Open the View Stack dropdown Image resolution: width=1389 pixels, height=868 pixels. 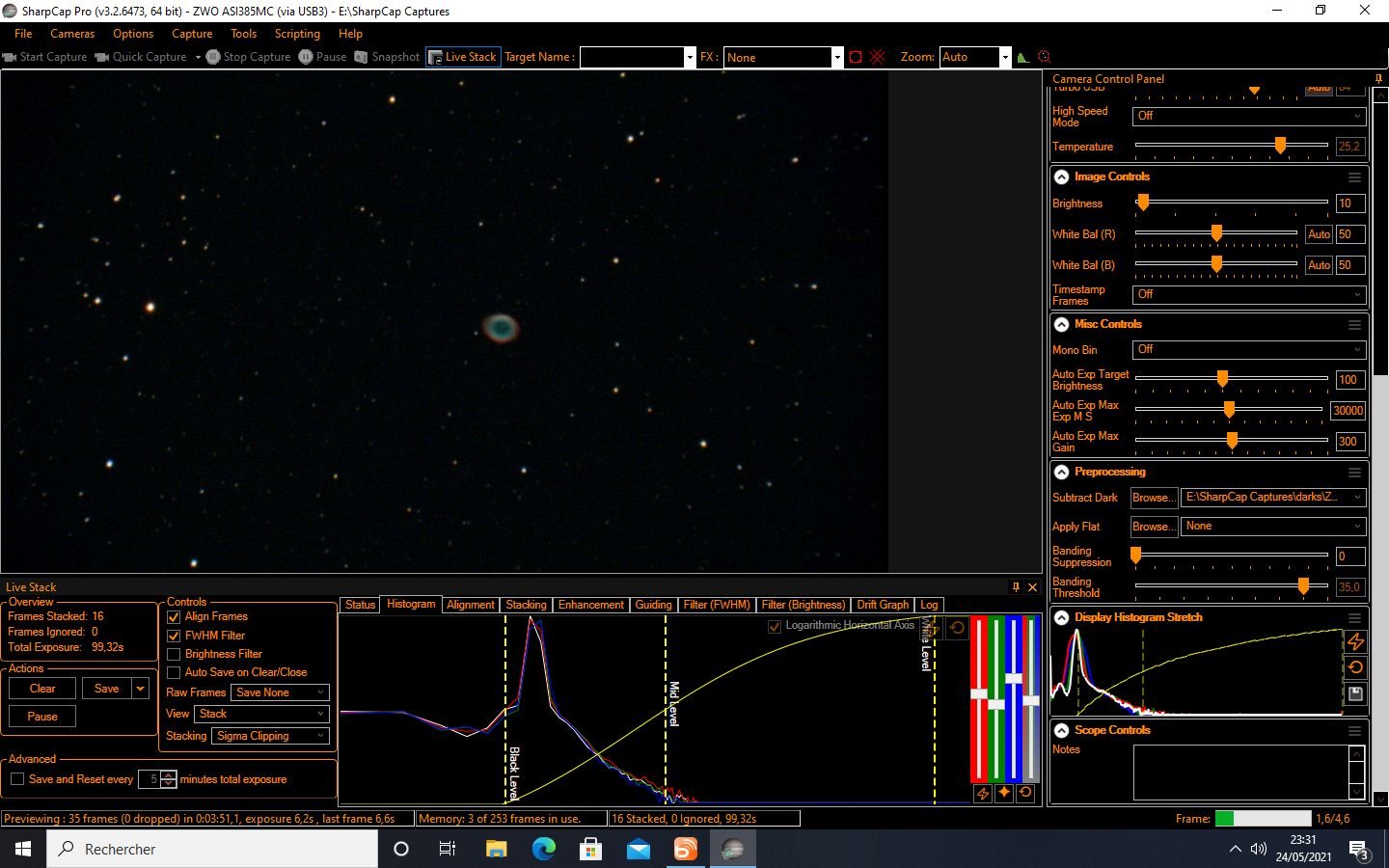coord(262,714)
